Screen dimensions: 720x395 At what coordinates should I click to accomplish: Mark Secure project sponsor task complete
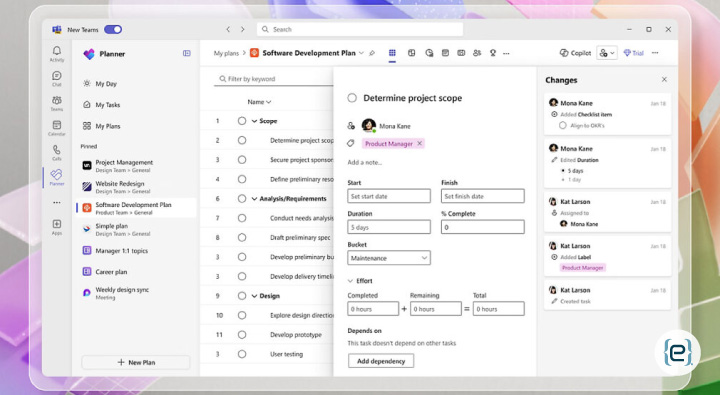pyautogui.click(x=242, y=160)
